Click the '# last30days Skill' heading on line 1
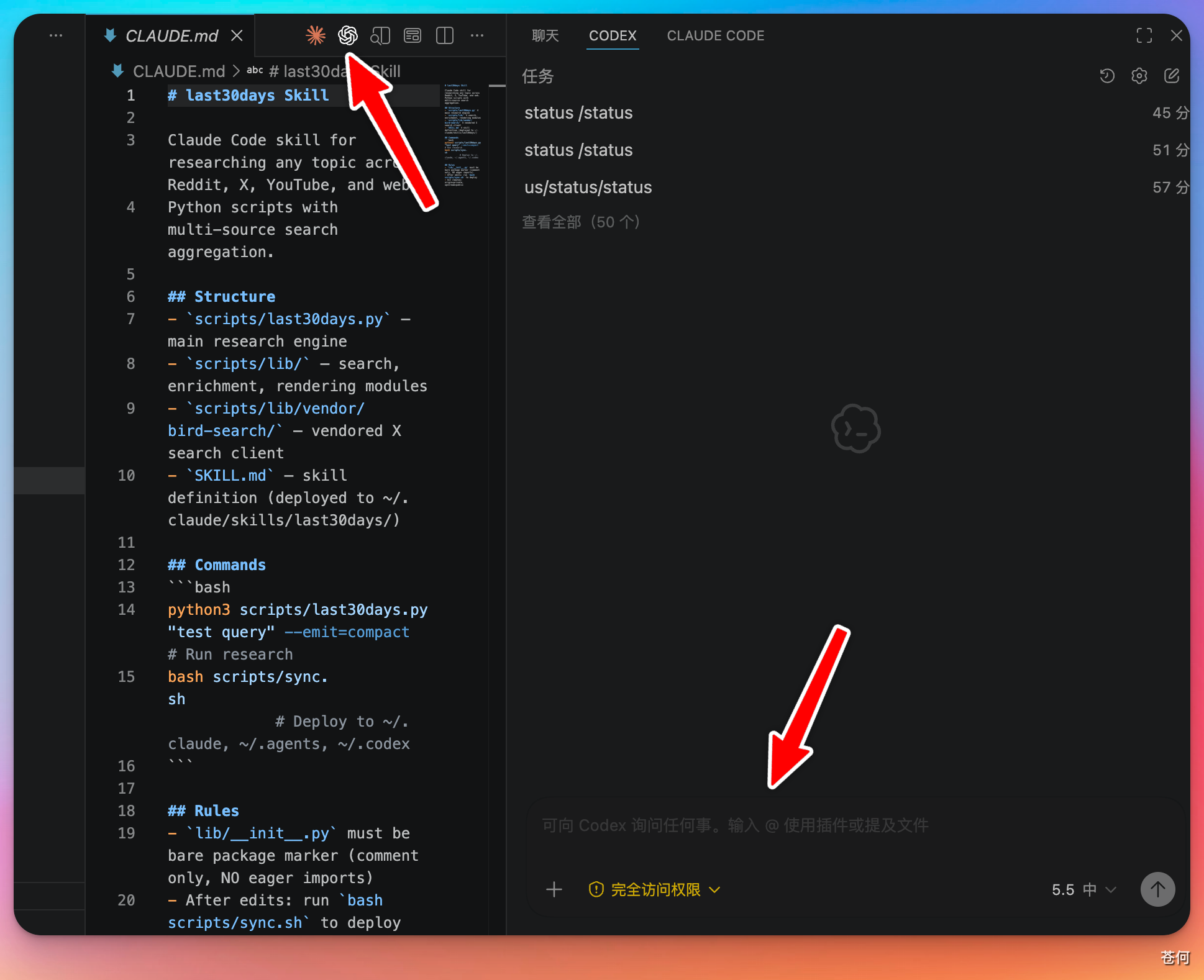The width and height of the screenshot is (1204, 980). 249,95
